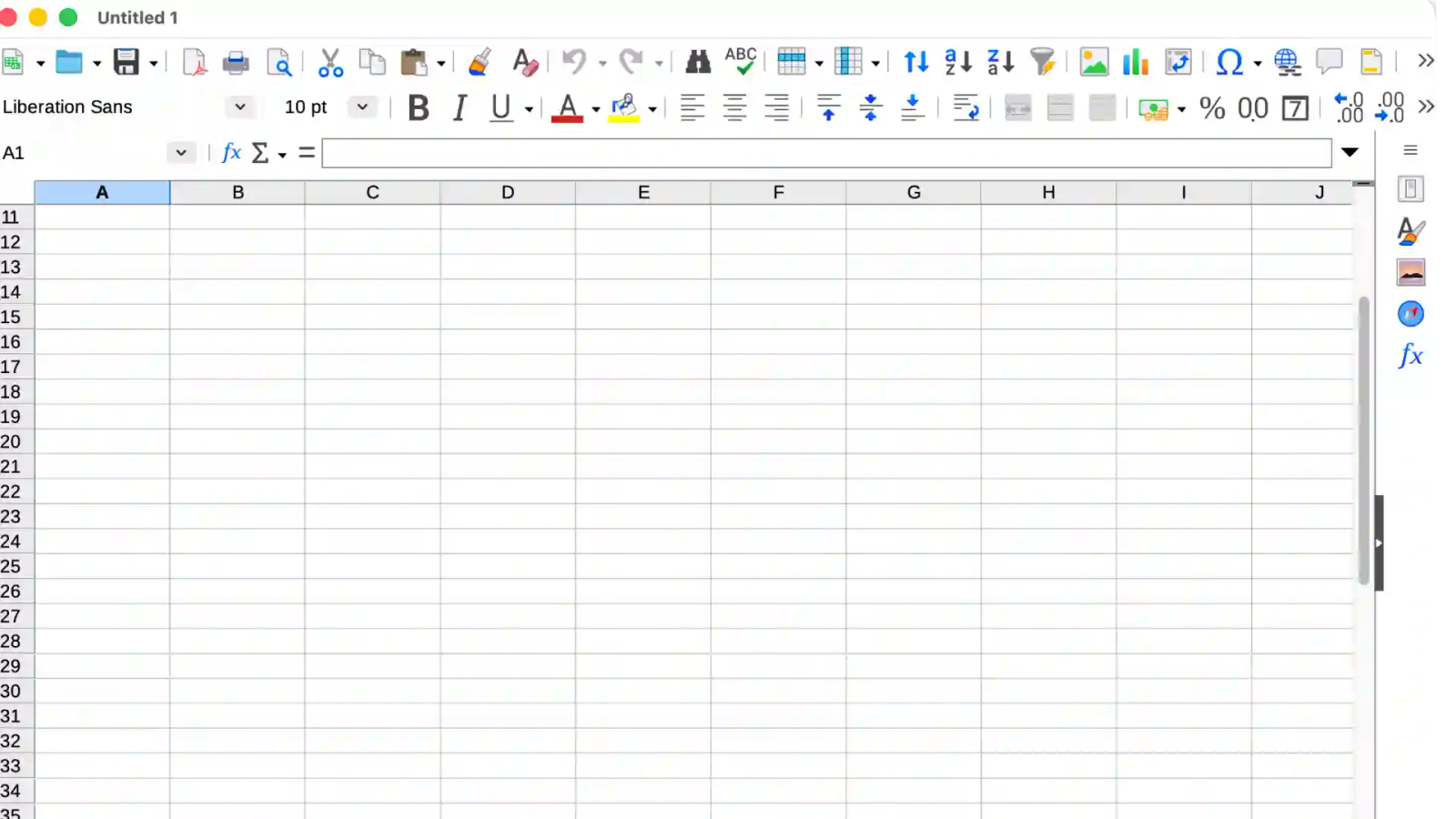
Task: Click the Row insert icon
Action: click(791, 62)
